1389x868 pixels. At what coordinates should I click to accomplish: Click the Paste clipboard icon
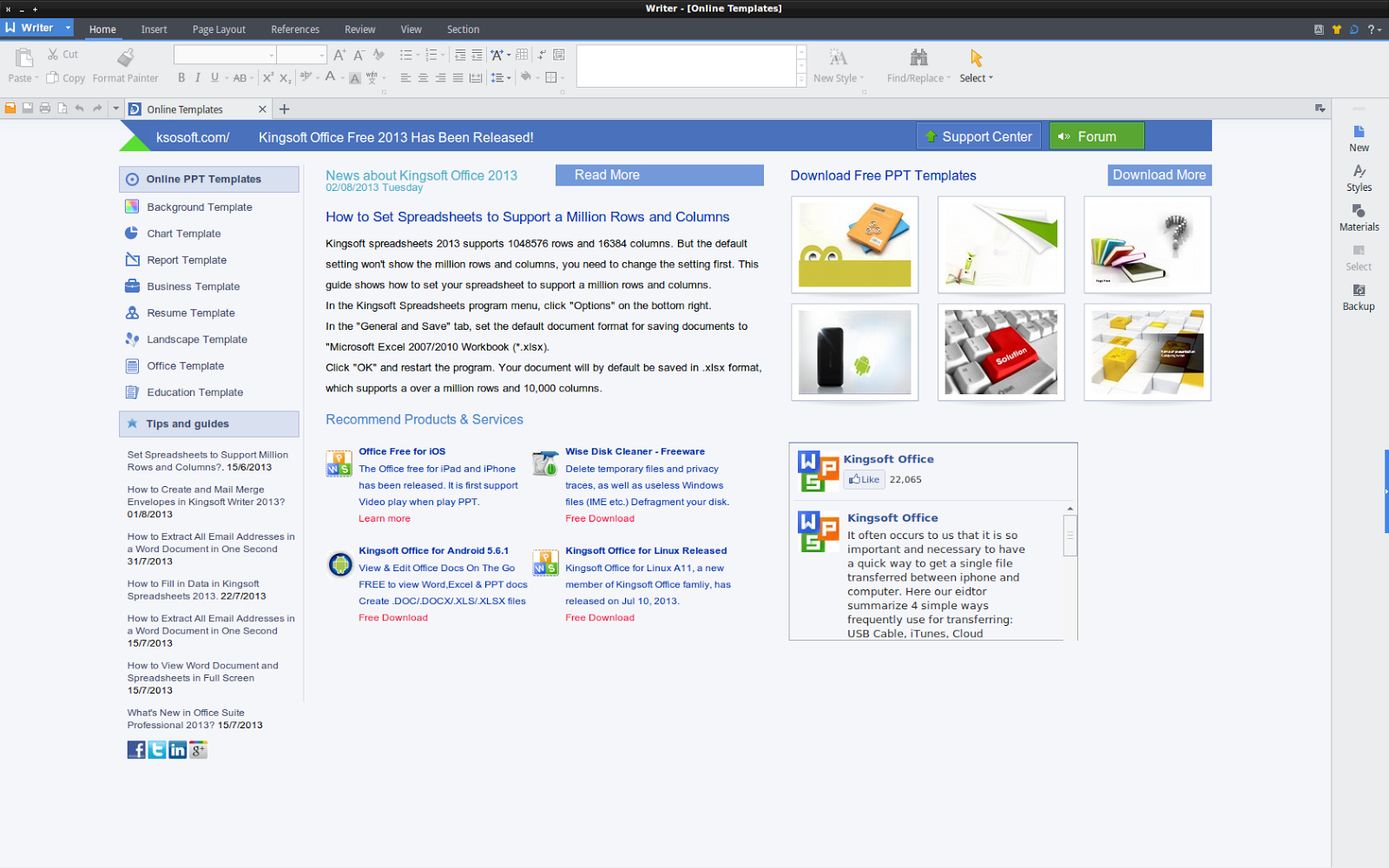[x=23, y=58]
